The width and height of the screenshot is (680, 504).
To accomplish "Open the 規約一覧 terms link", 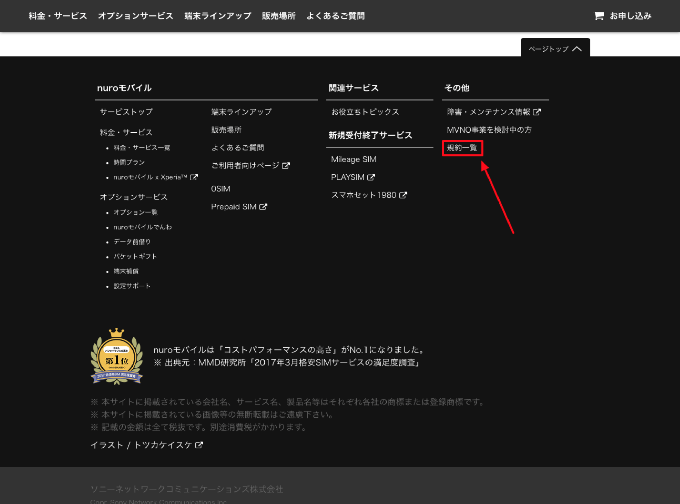I will pos(462,147).
